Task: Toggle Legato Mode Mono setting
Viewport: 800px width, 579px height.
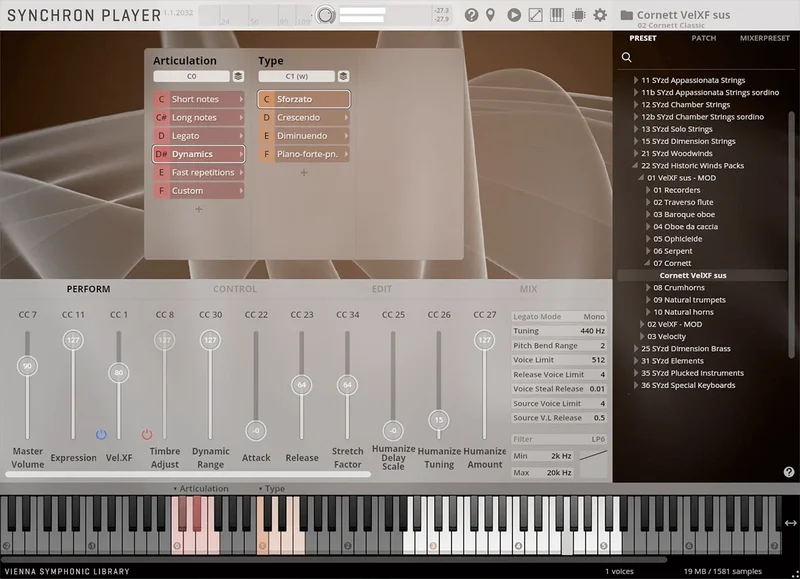Action: (559, 316)
